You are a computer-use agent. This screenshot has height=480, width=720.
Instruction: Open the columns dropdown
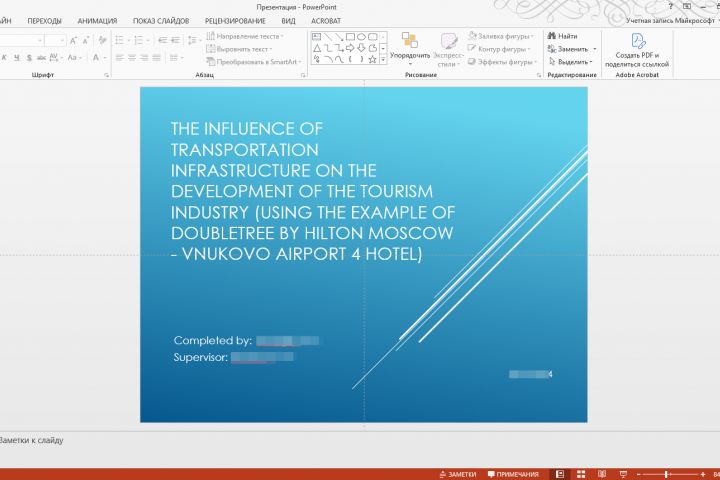(176, 57)
